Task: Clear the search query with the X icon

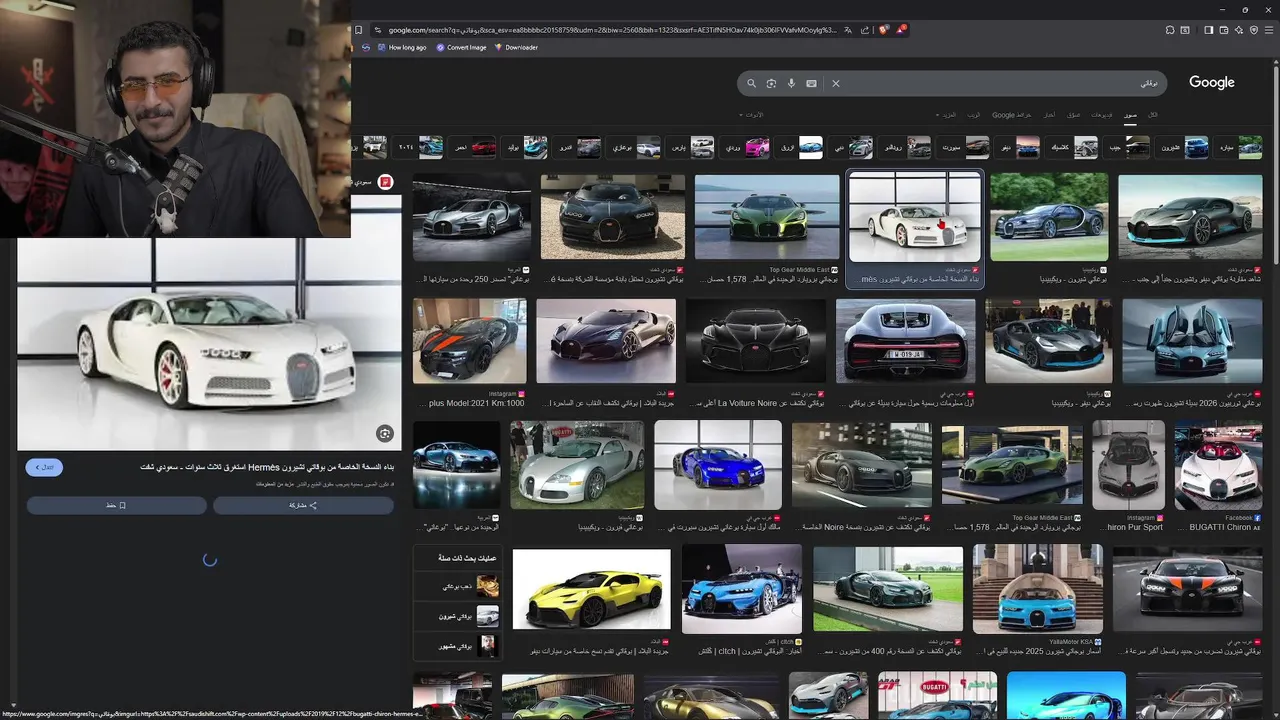Action: click(x=836, y=83)
